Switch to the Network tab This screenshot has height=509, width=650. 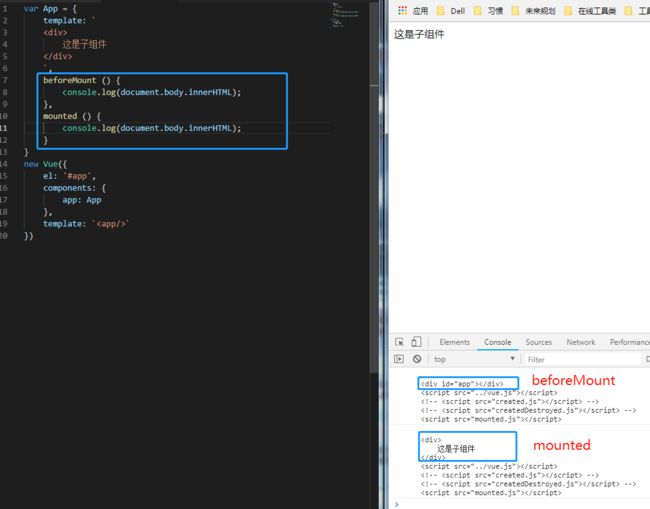[x=581, y=342]
